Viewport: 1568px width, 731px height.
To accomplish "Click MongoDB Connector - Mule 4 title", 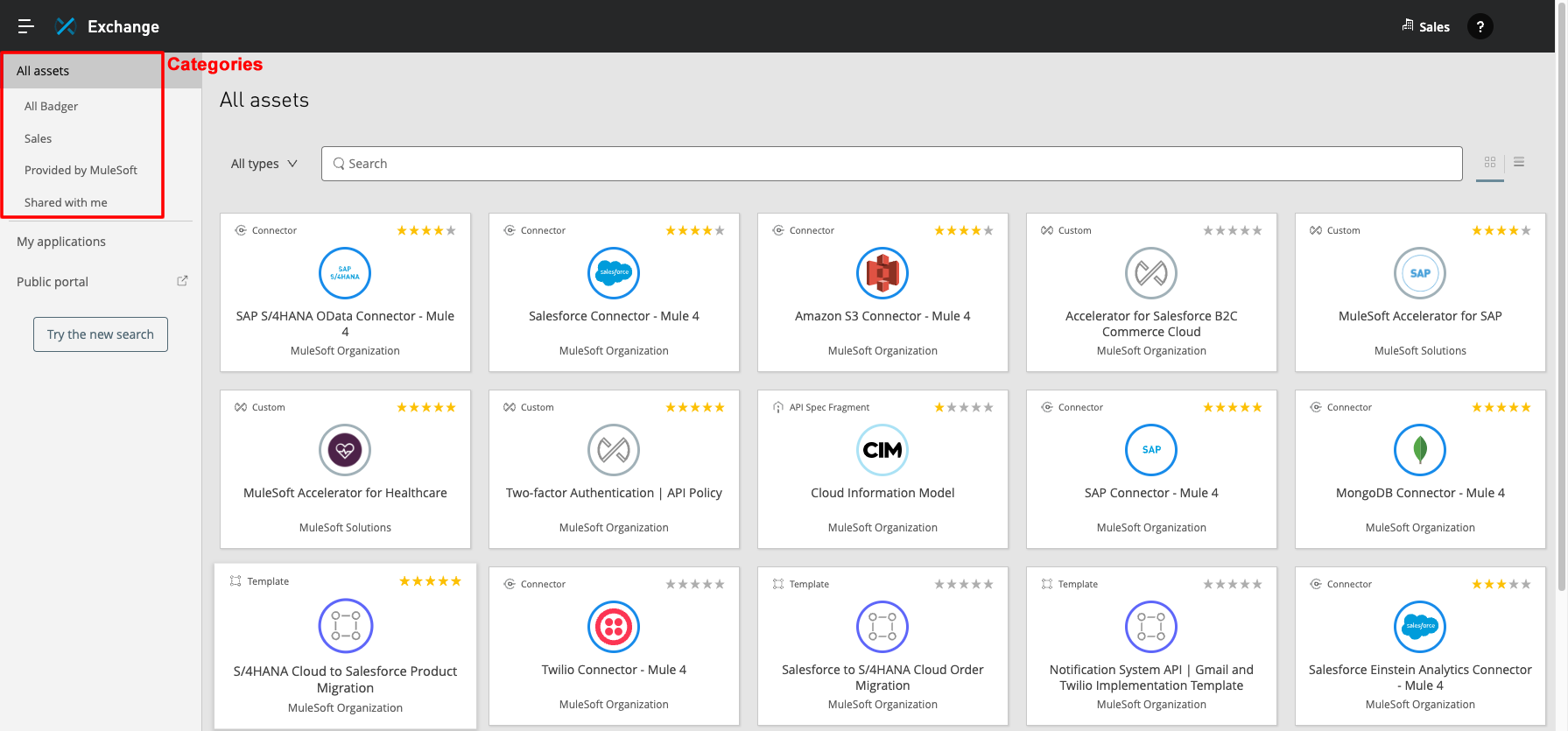I will click(x=1420, y=493).
